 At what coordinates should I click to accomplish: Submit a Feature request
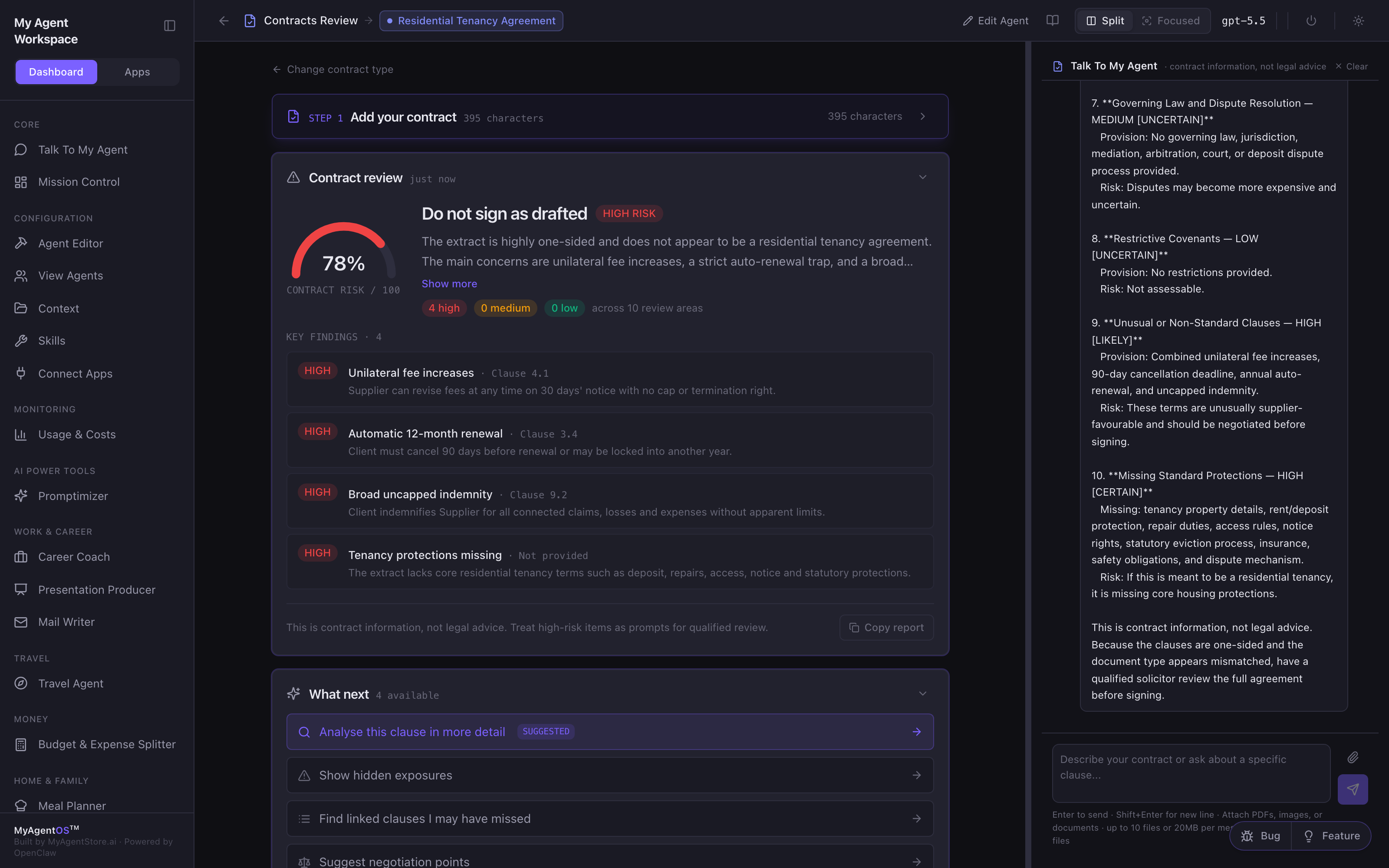pos(1332,836)
